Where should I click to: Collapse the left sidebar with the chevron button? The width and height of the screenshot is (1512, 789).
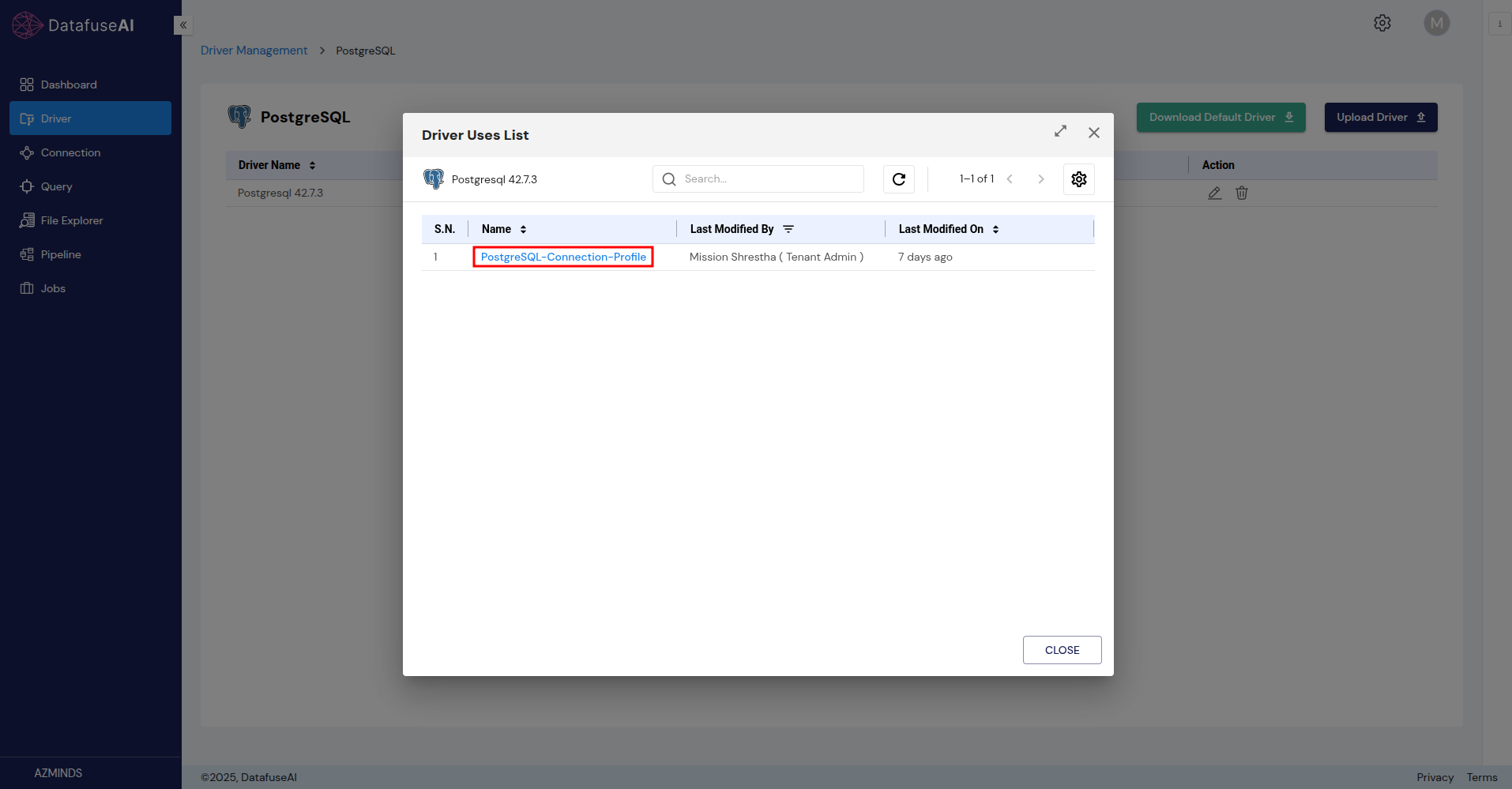click(182, 25)
